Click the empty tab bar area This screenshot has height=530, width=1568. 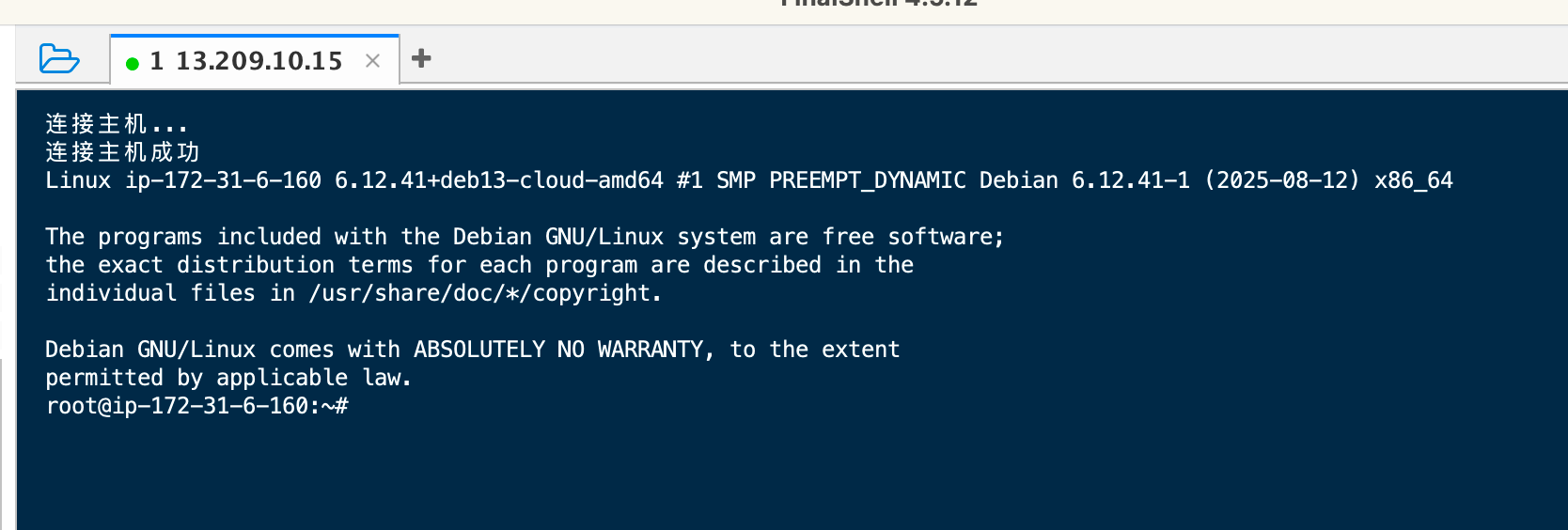point(940,58)
